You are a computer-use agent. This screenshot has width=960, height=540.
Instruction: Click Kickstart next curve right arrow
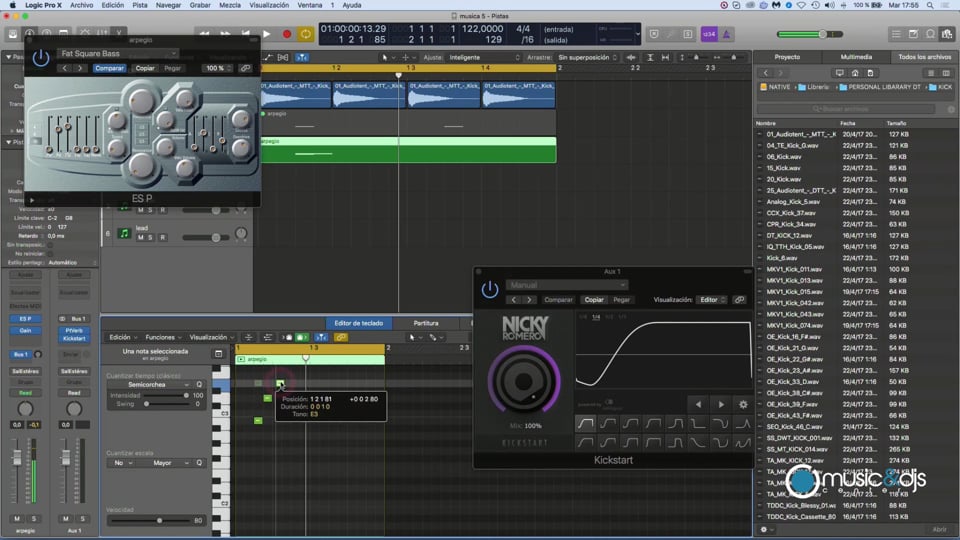pyautogui.click(x=721, y=404)
